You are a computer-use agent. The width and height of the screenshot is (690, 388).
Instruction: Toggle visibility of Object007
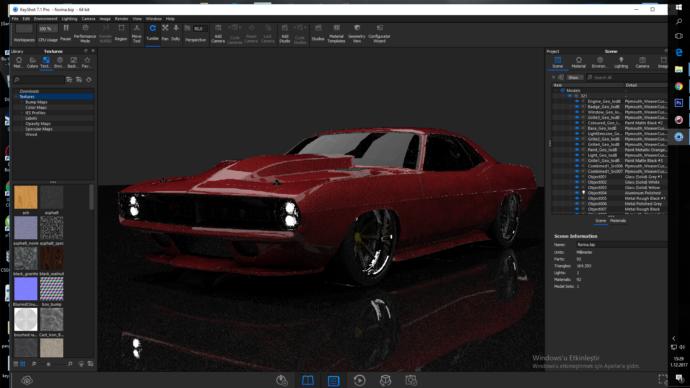click(577, 209)
